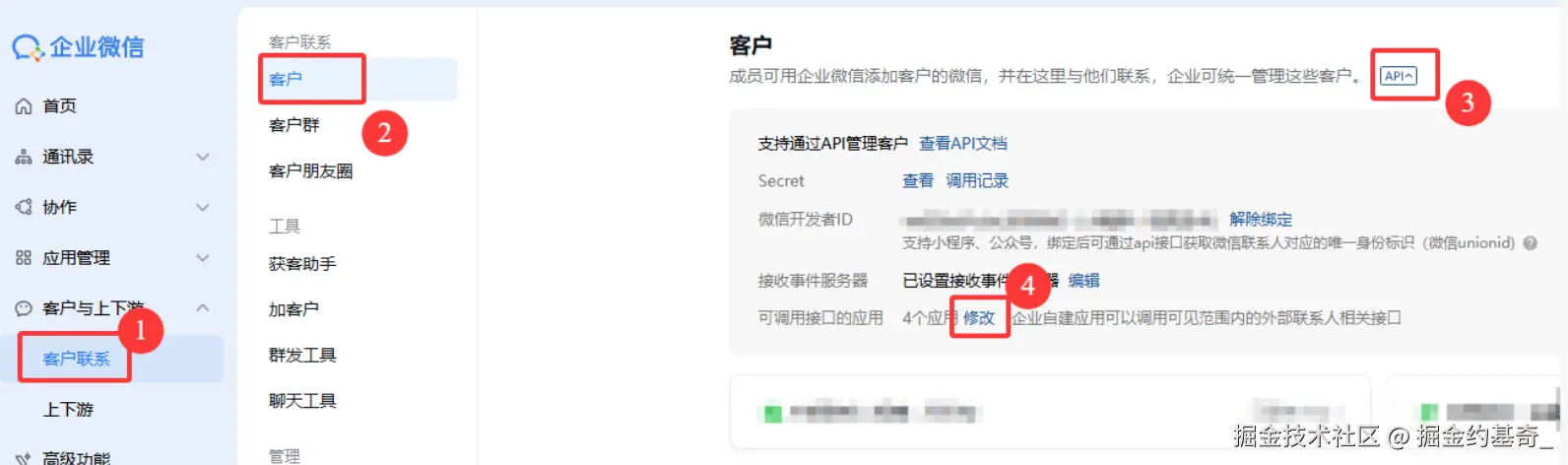
Task: Click the 协作 collaboration icon
Action: point(24,207)
